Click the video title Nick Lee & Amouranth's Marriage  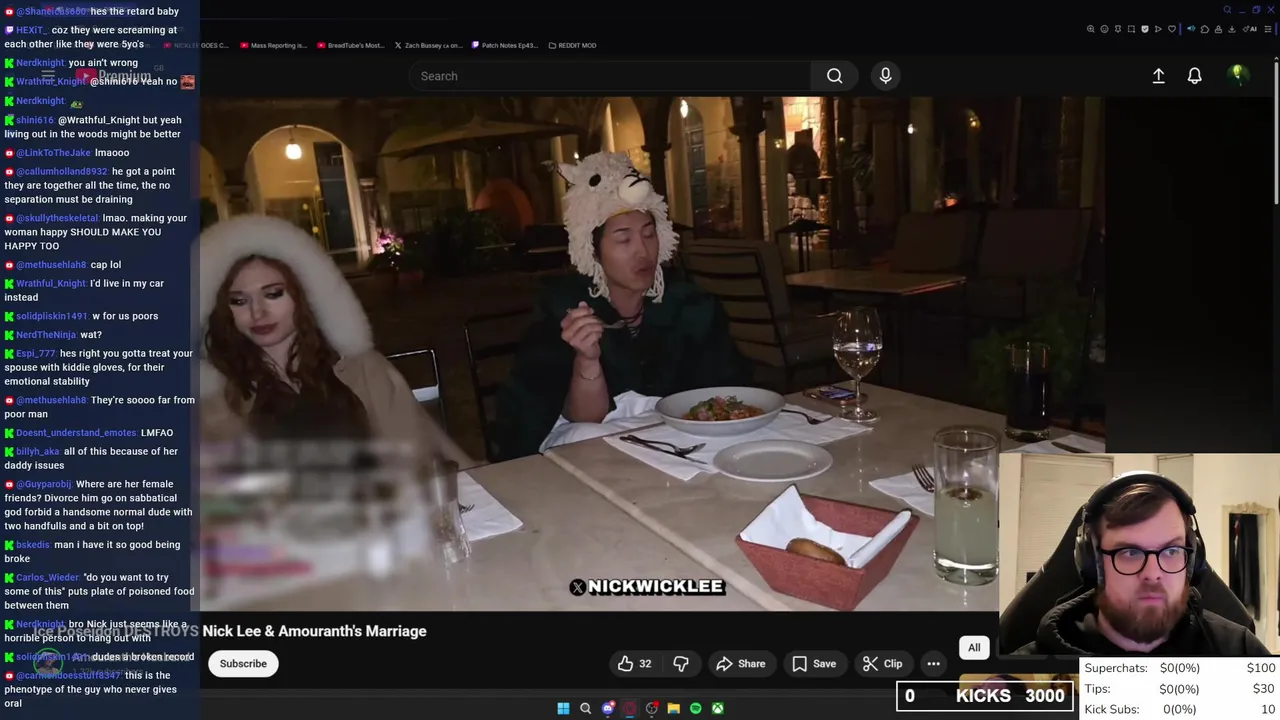(314, 631)
